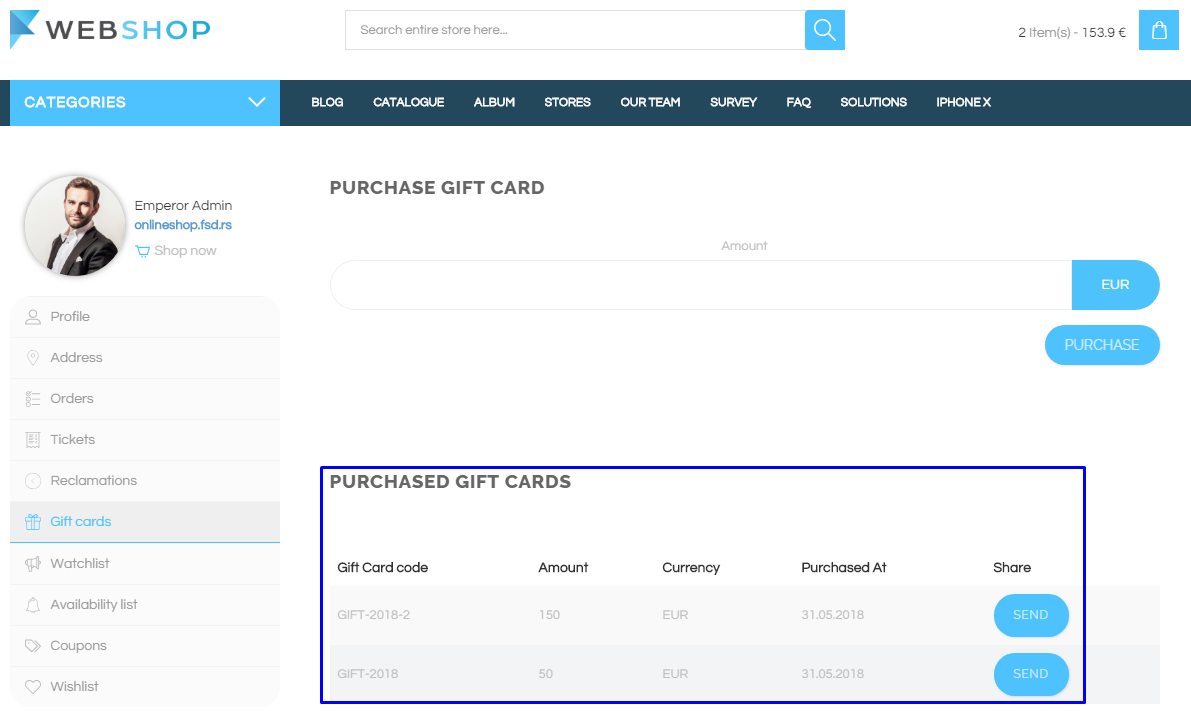This screenshot has width=1191, height=711.
Task: Click the Tickets receipt icon
Action: point(33,440)
